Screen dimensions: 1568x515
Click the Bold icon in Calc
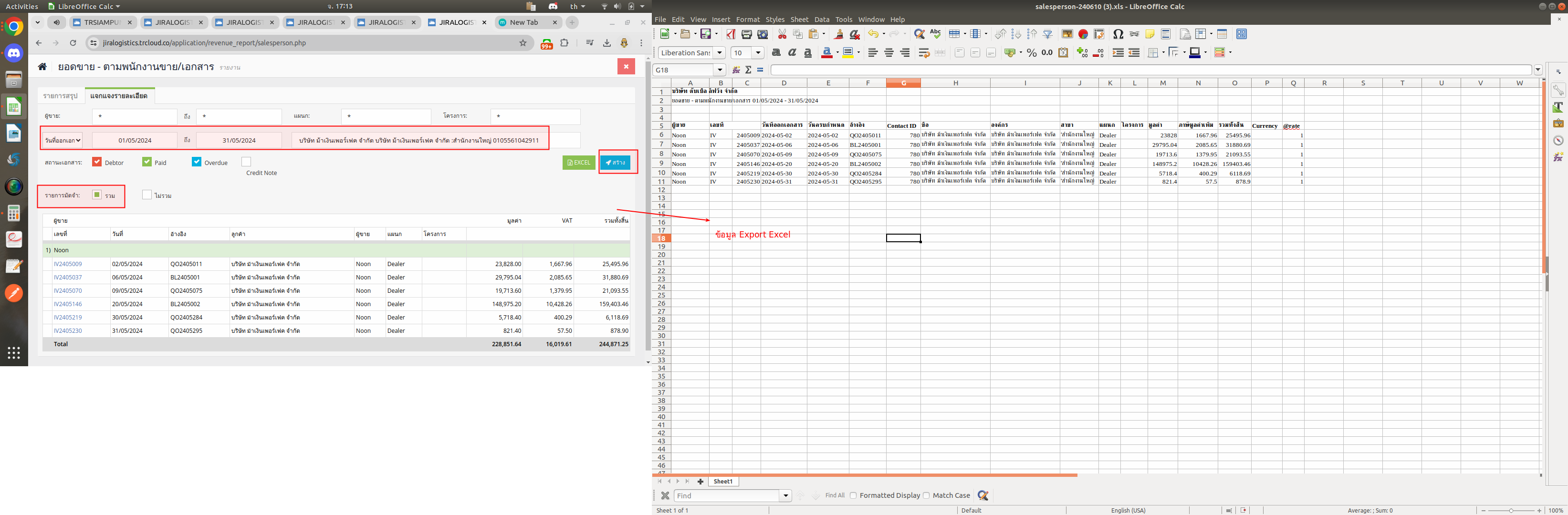[776, 53]
